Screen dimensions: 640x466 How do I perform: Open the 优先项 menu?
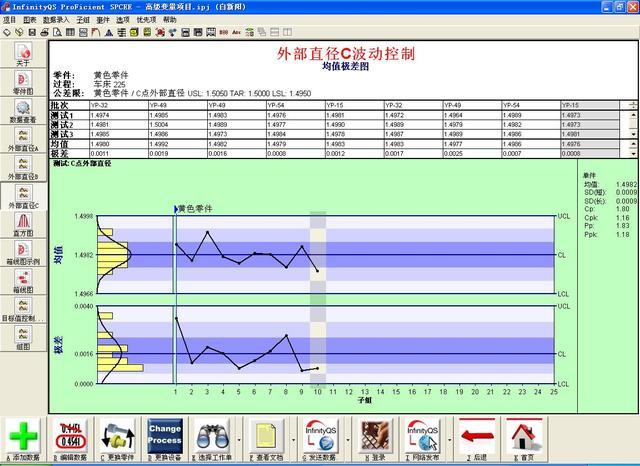tap(146, 20)
